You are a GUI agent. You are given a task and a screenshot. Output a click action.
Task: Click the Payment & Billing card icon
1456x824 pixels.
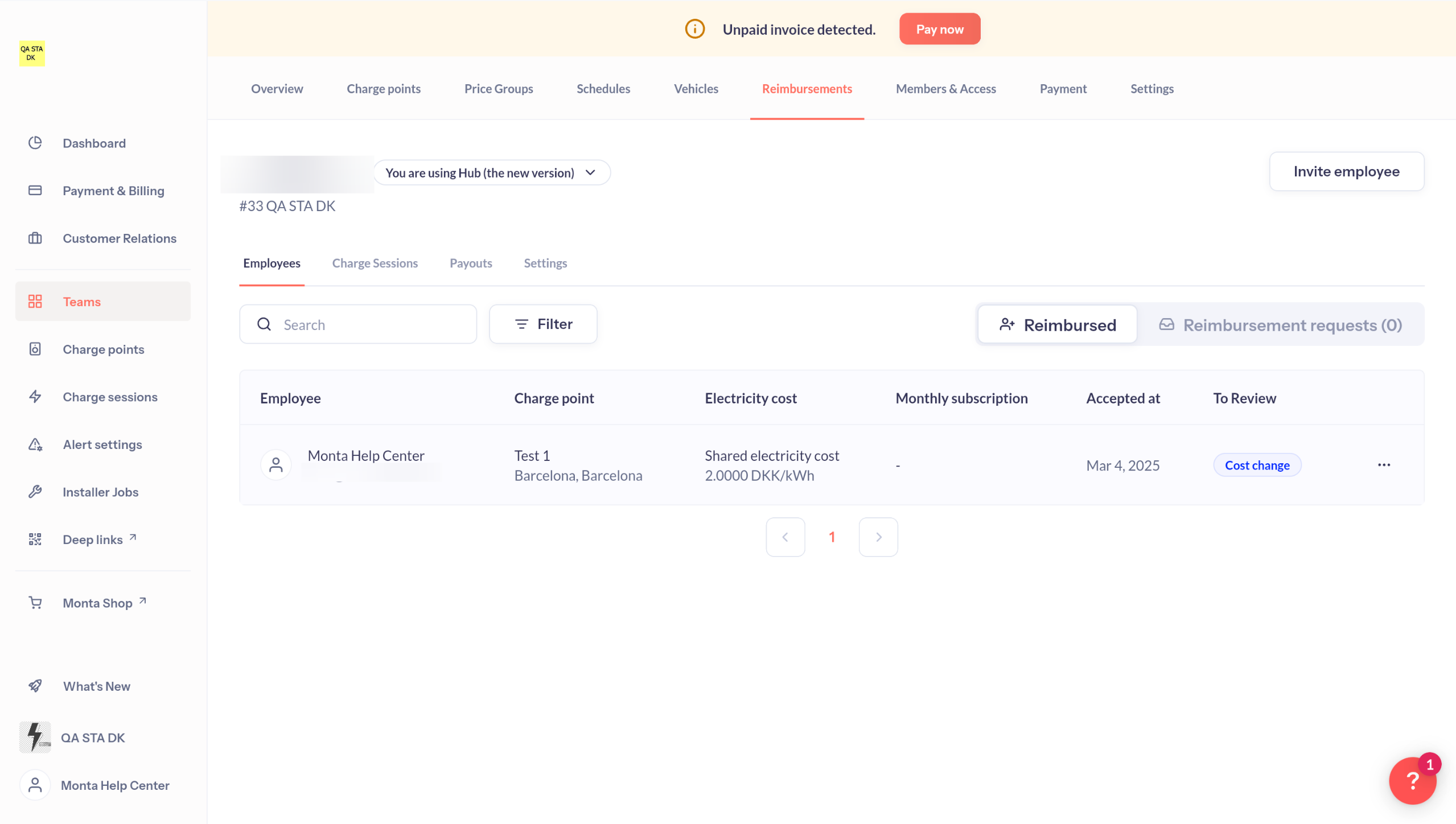click(x=35, y=191)
